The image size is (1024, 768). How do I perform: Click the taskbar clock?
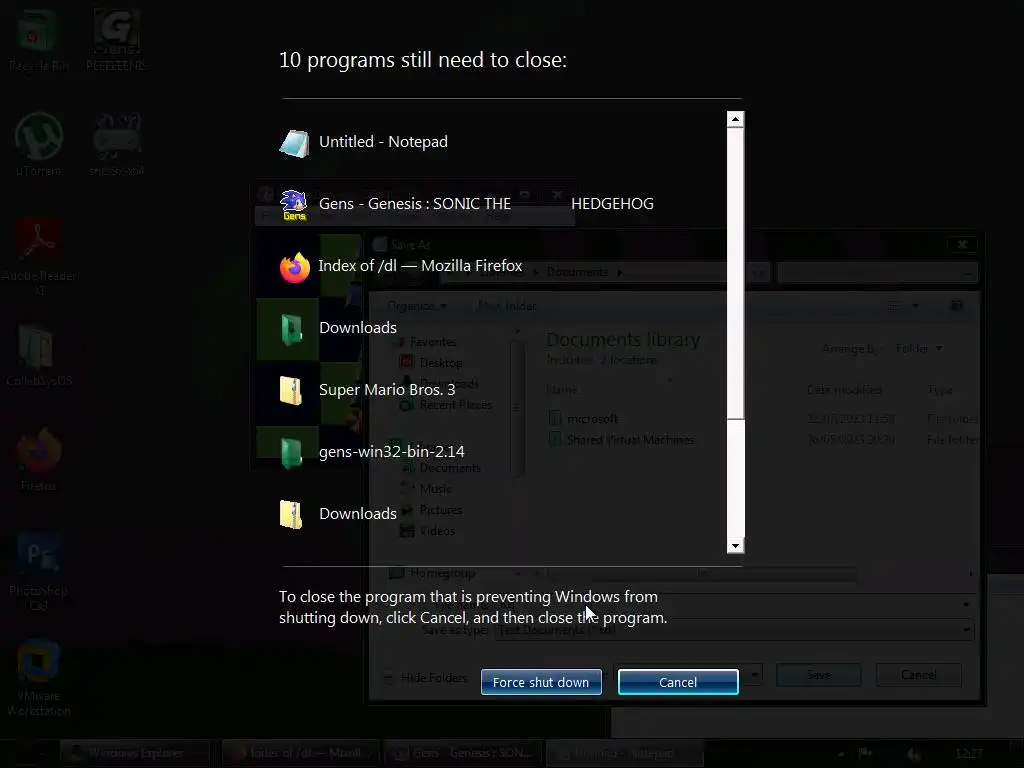968,754
